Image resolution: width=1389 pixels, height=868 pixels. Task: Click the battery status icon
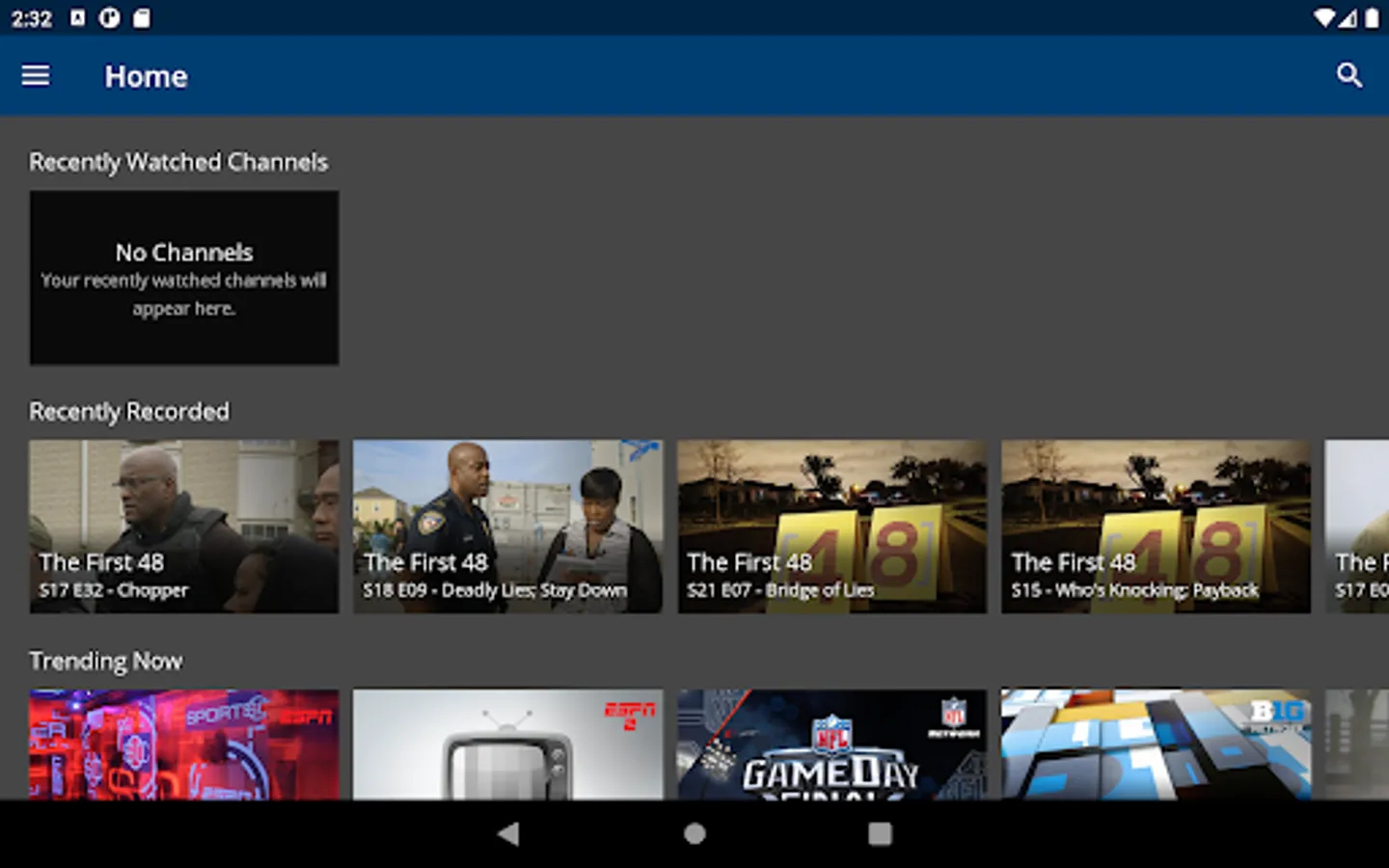(1372, 18)
